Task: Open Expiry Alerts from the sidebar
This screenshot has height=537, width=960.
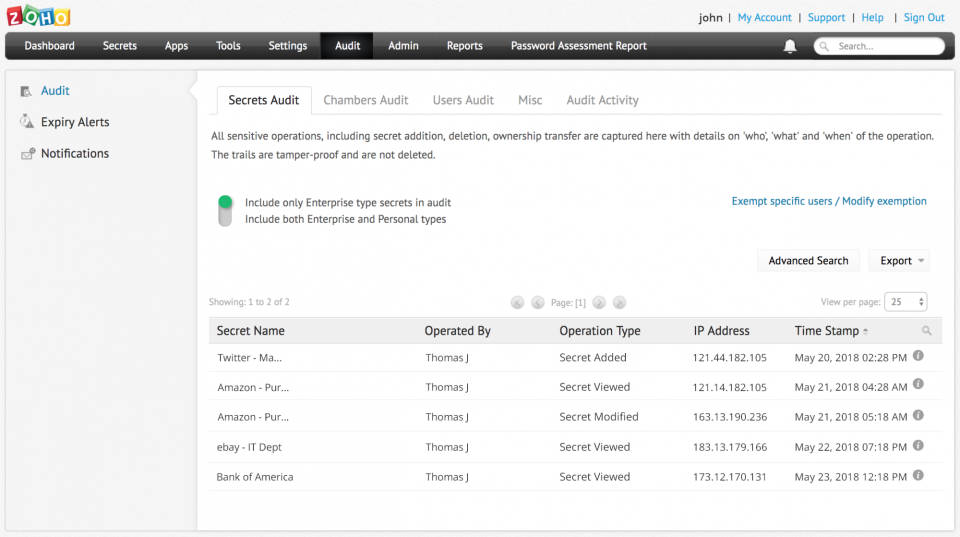Action: [75, 122]
